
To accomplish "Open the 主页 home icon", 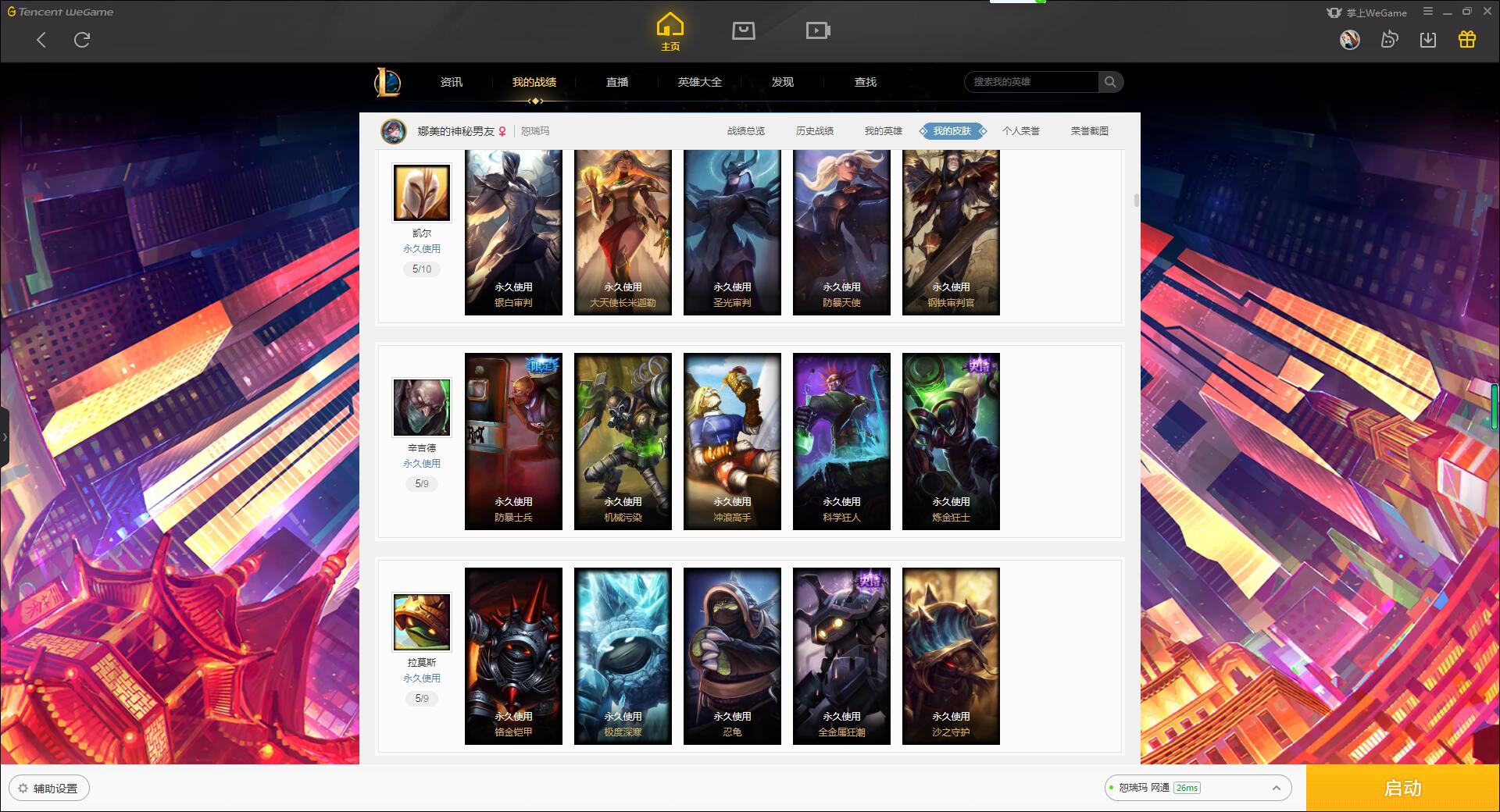I will click(x=670, y=31).
